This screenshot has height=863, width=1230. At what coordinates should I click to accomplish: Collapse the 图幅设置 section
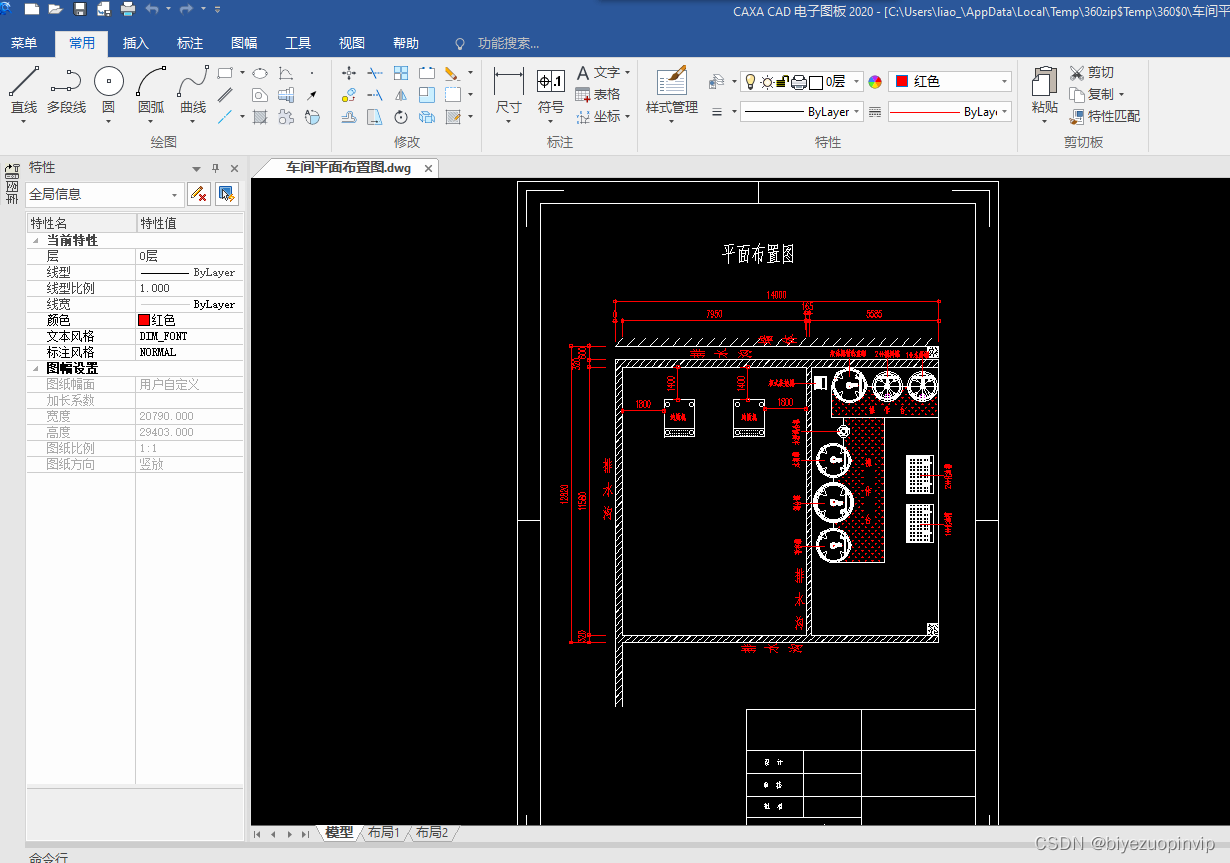point(37,369)
